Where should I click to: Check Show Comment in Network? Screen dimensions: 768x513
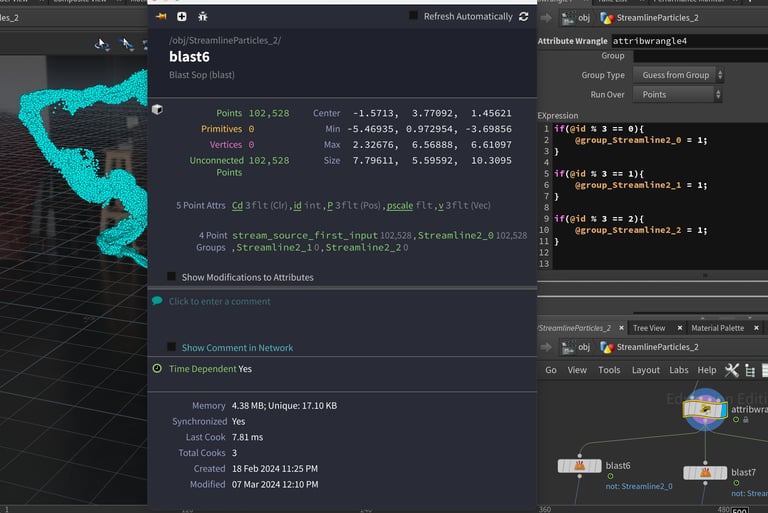click(x=171, y=347)
